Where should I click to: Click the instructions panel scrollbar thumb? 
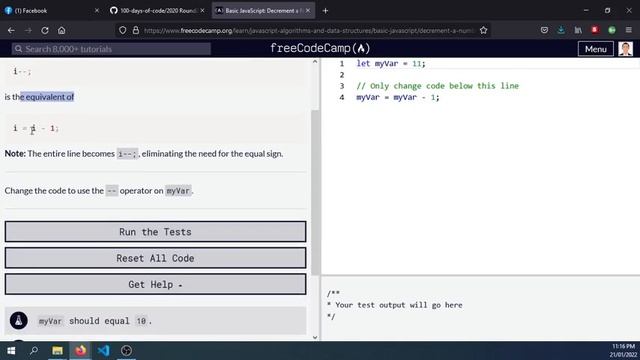tap(315, 192)
